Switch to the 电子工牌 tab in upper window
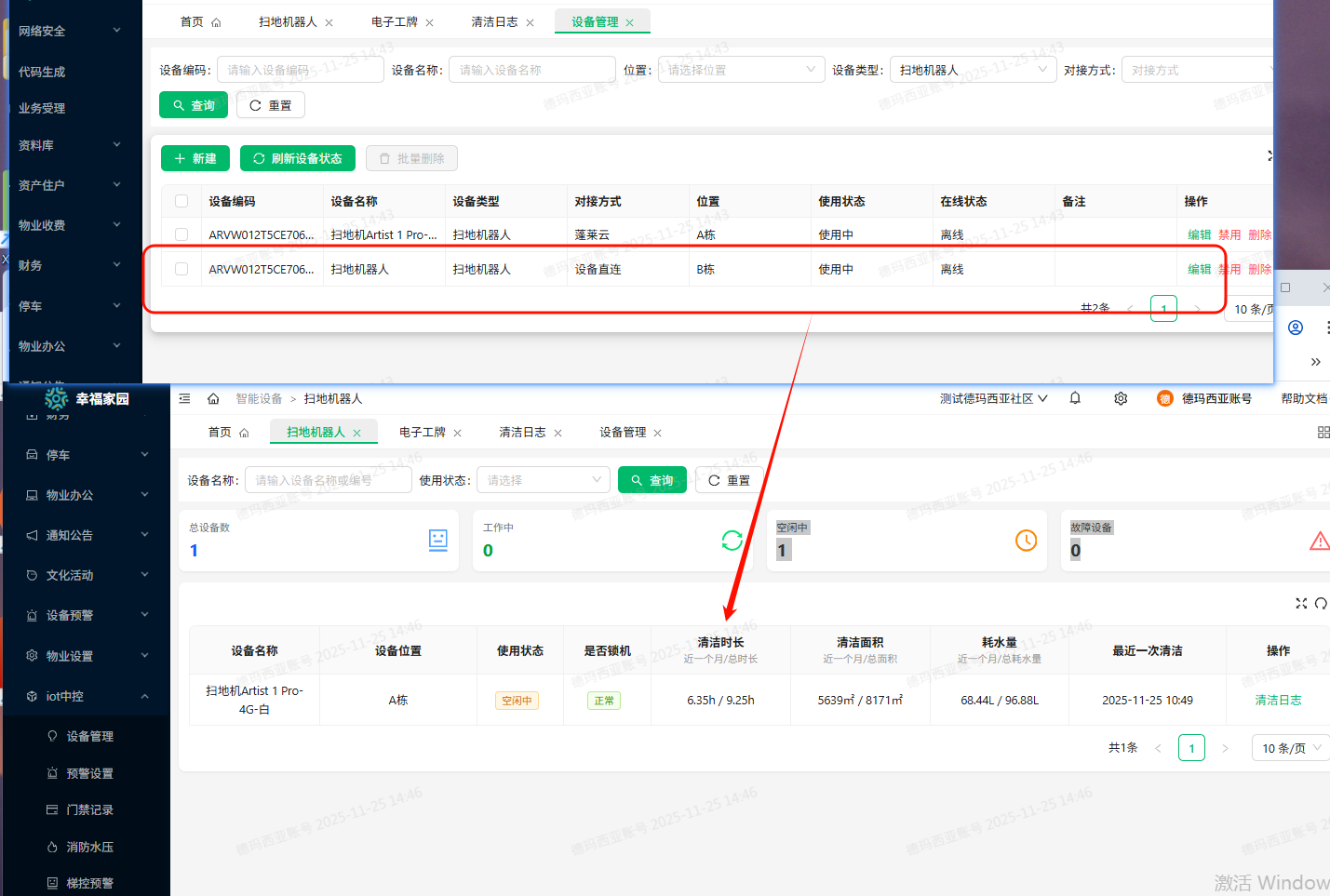The image size is (1330, 896). [x=394, y=22]
